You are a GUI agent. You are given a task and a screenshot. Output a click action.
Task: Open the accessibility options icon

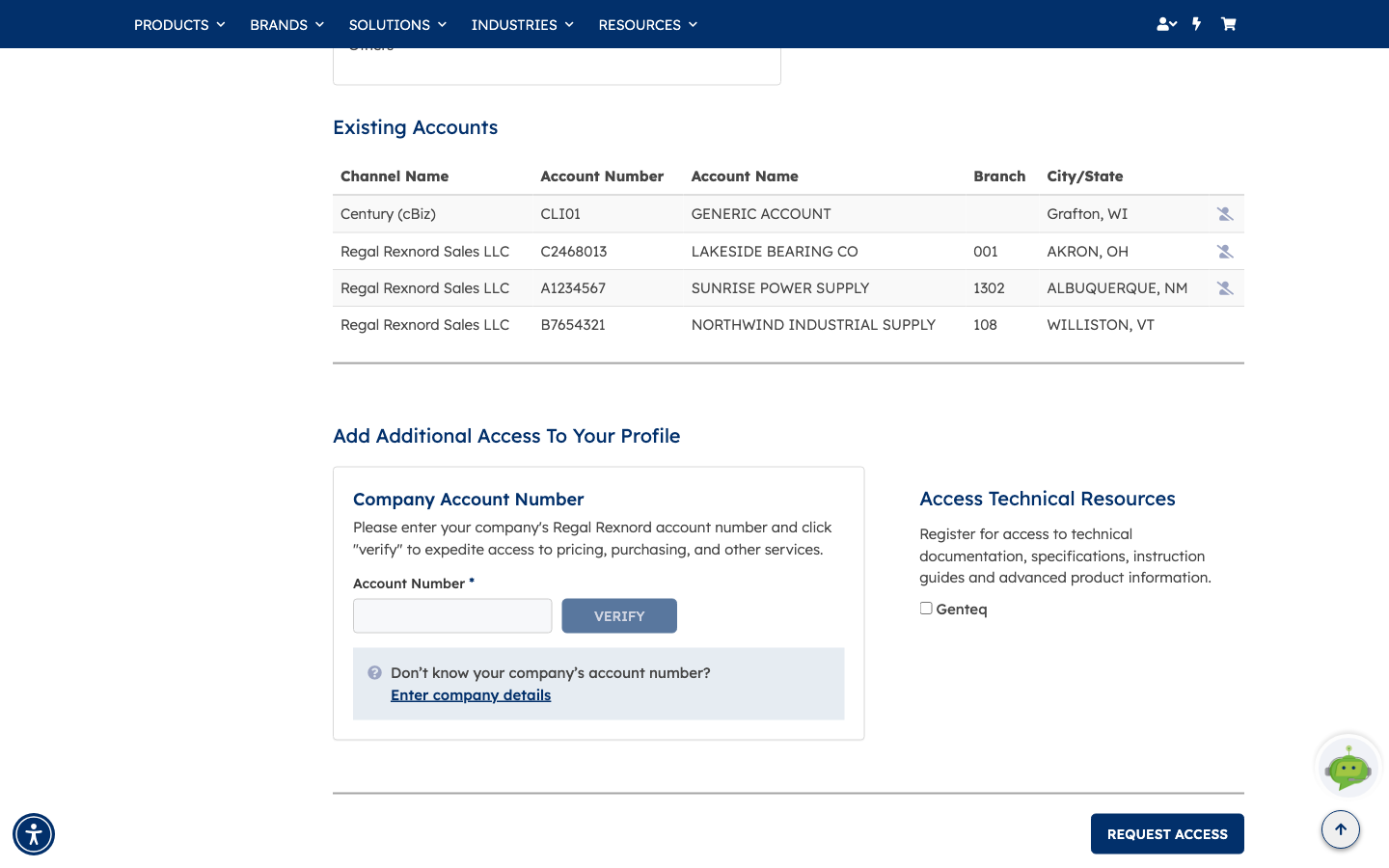click(x=34, y=834)
